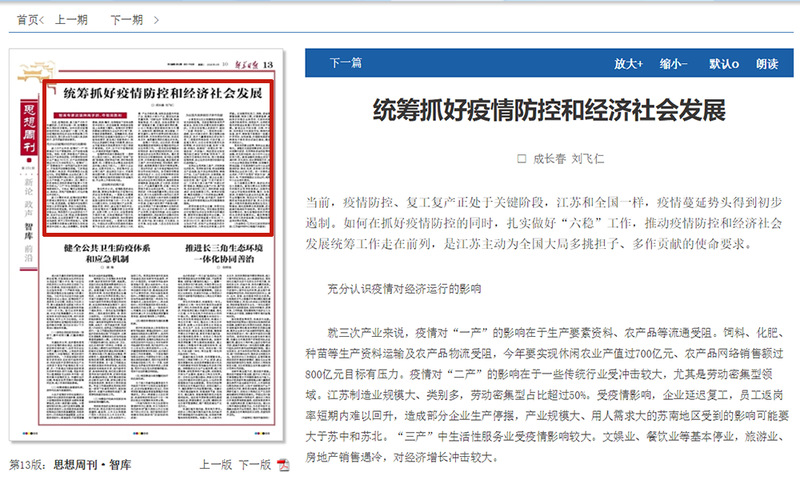Click the main article title 统筹抓好疫情防控和经济社会发展
800x480 pixels.
[548, 110]
